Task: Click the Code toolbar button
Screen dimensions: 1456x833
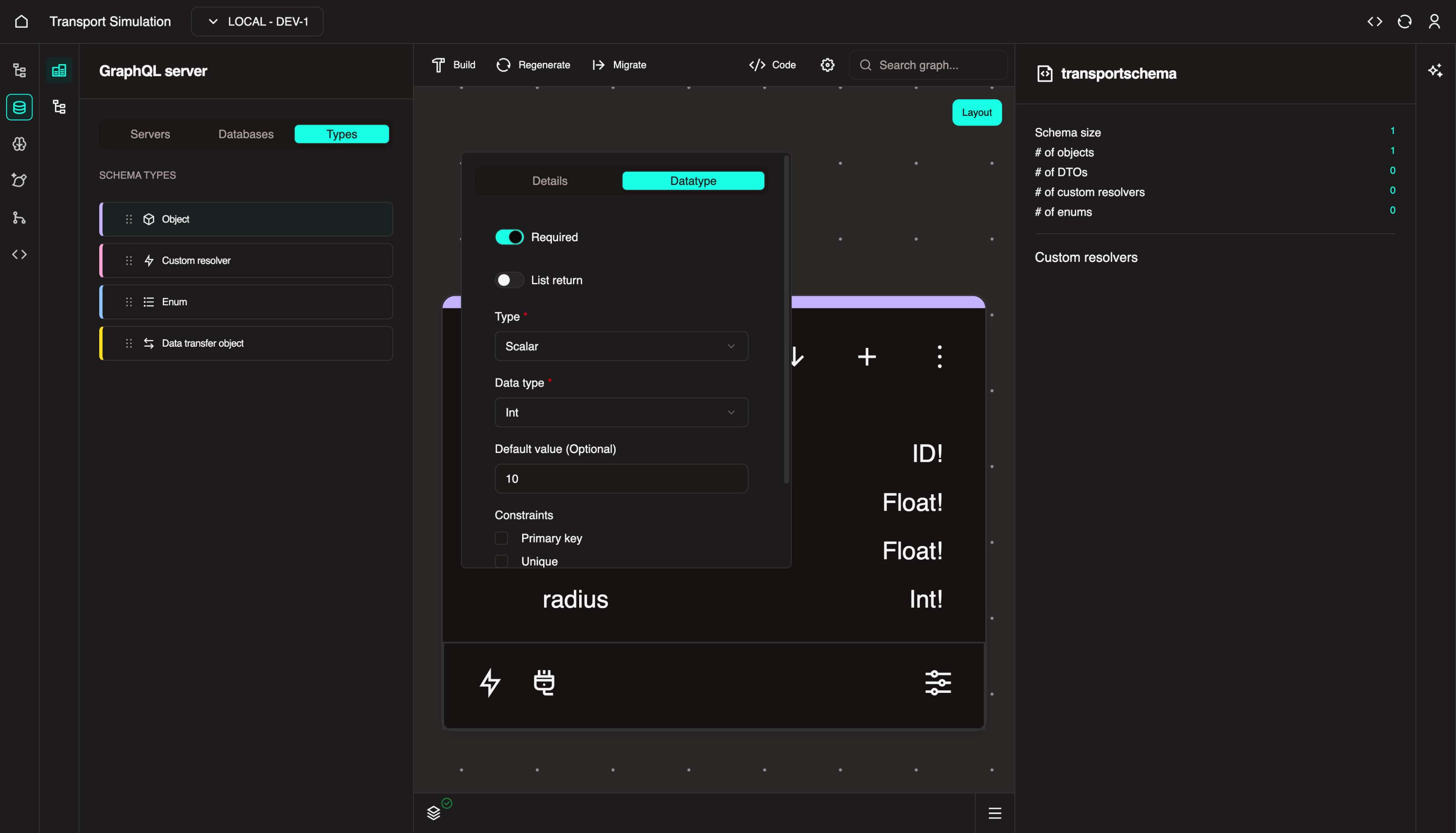Action: [772, 65]
